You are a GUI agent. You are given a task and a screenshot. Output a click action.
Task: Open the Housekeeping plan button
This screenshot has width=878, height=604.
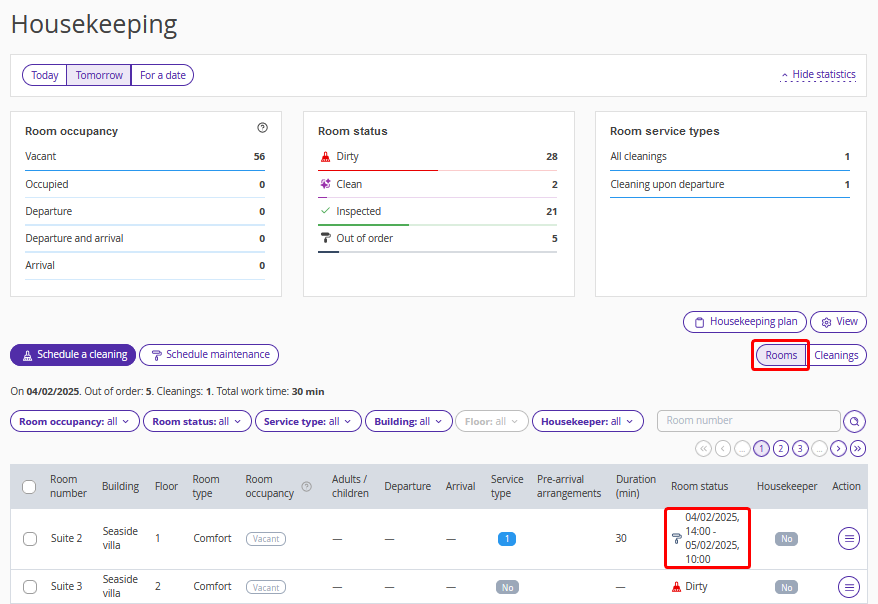pos(744,322)
